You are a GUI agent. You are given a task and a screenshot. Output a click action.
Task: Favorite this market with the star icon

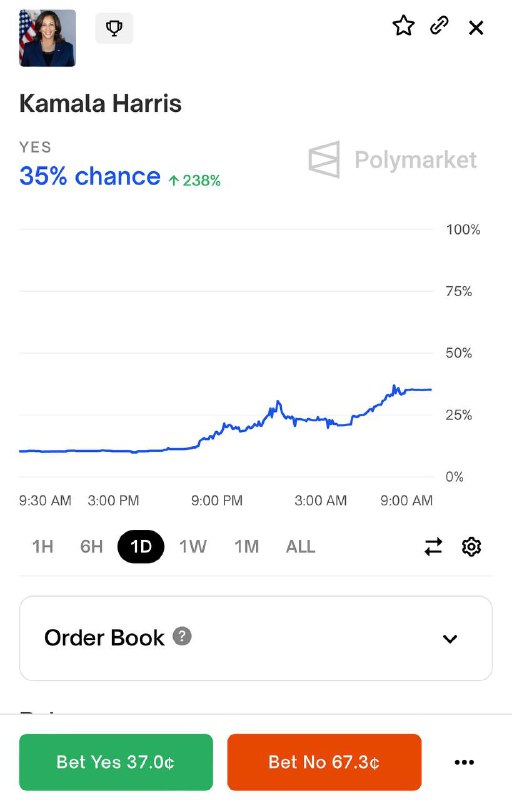tap(403, 26)
